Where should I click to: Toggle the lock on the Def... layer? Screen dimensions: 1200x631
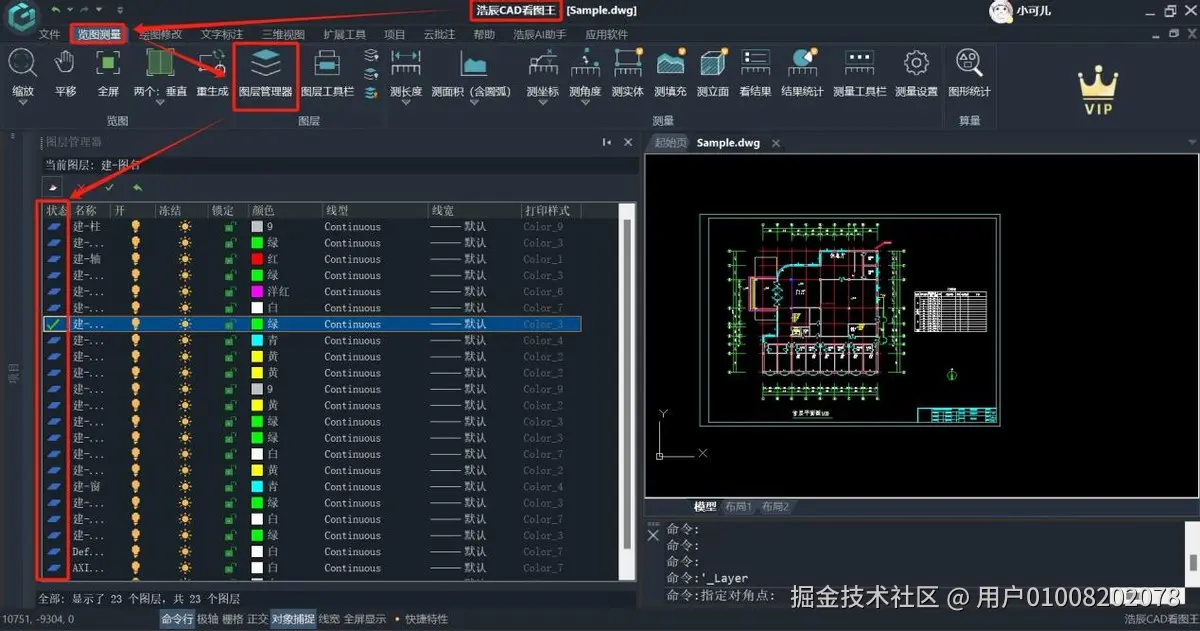point(229,552)
